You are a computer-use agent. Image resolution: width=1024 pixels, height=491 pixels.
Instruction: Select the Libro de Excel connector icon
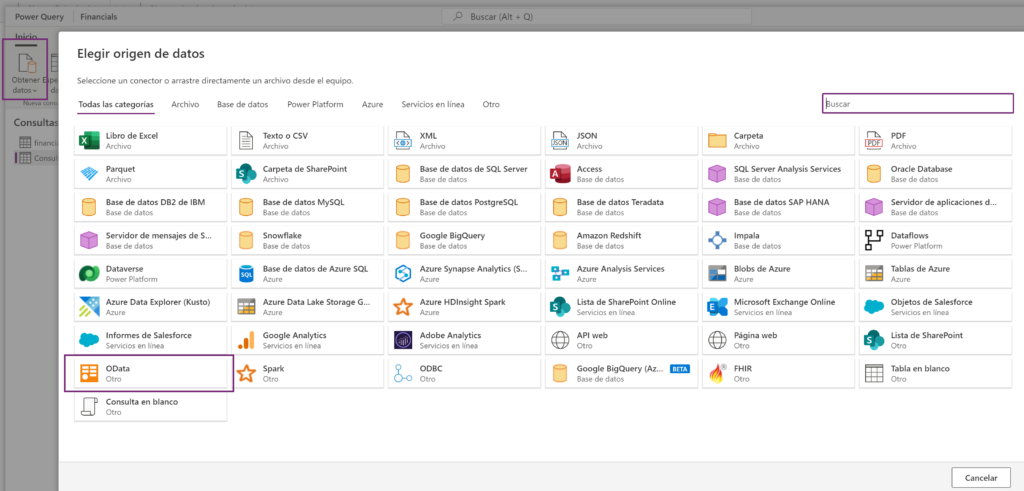coord(88,140)
